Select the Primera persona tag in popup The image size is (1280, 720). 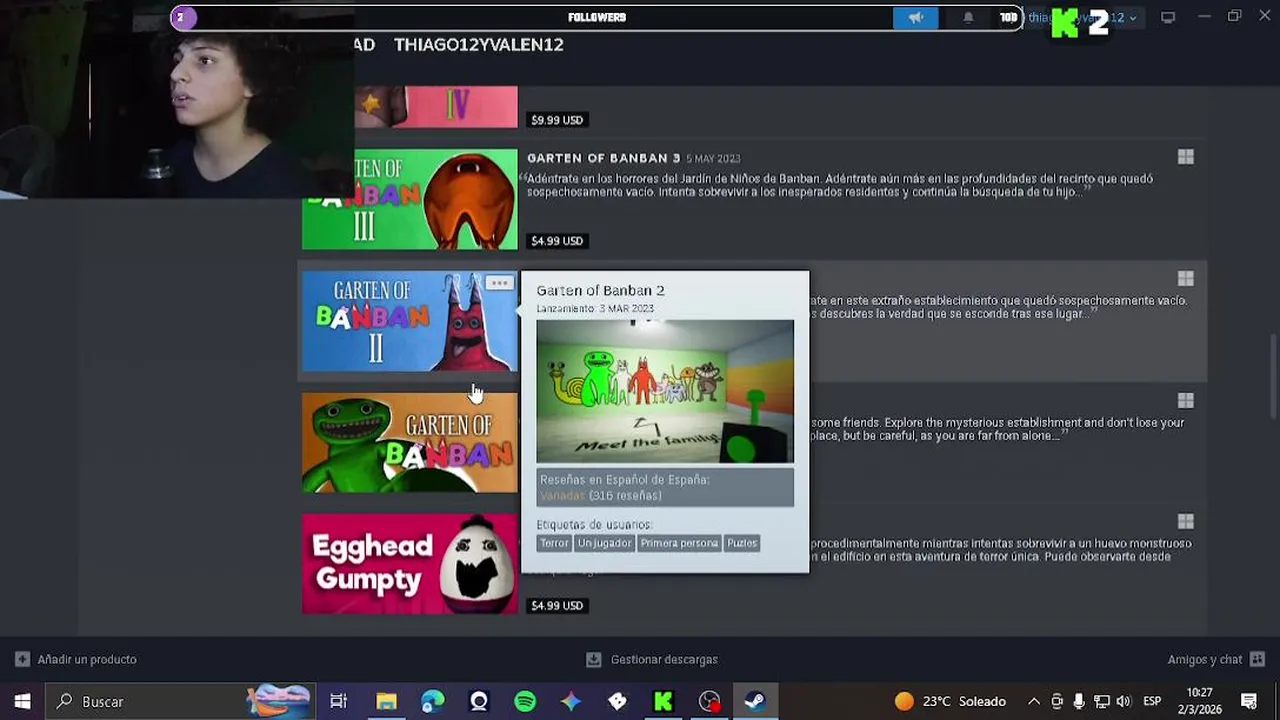(679, 543)
